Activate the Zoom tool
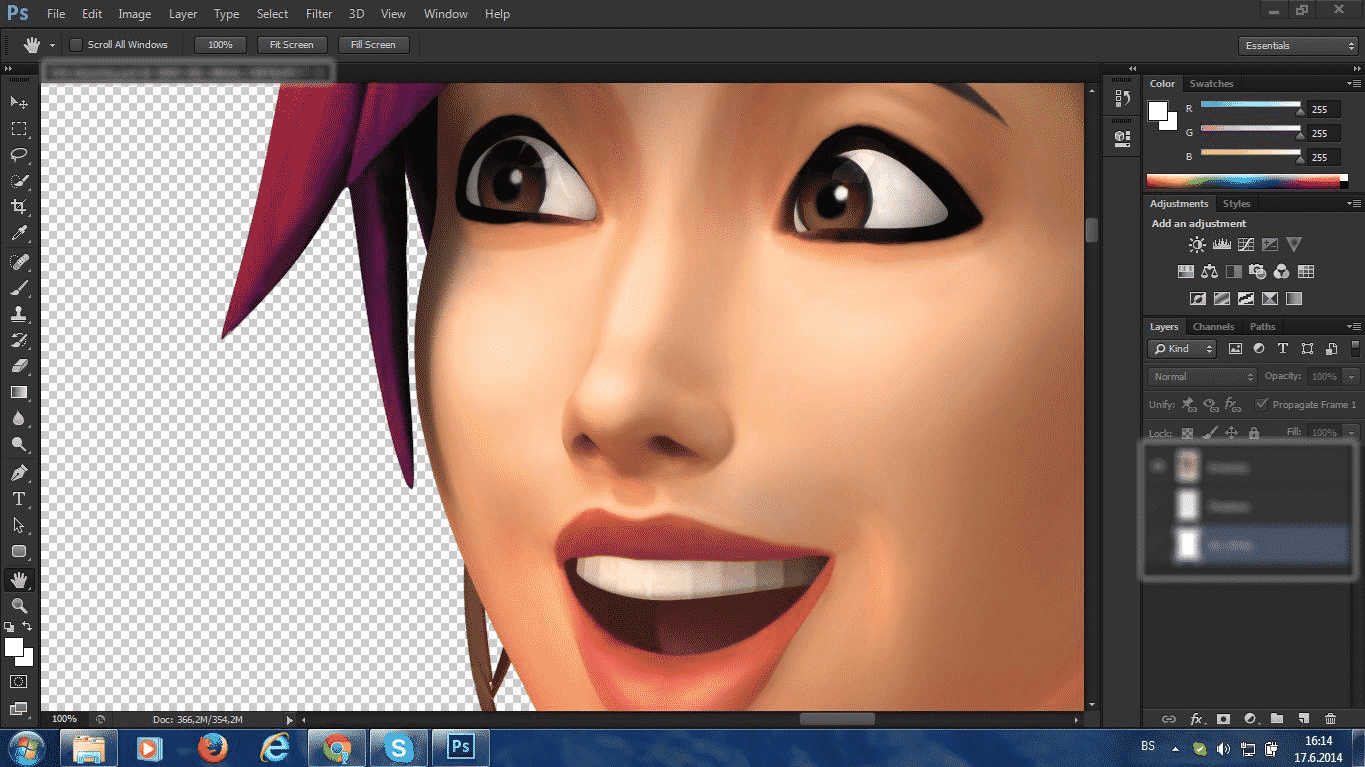 pyautogui.click(x=19, y=606)
